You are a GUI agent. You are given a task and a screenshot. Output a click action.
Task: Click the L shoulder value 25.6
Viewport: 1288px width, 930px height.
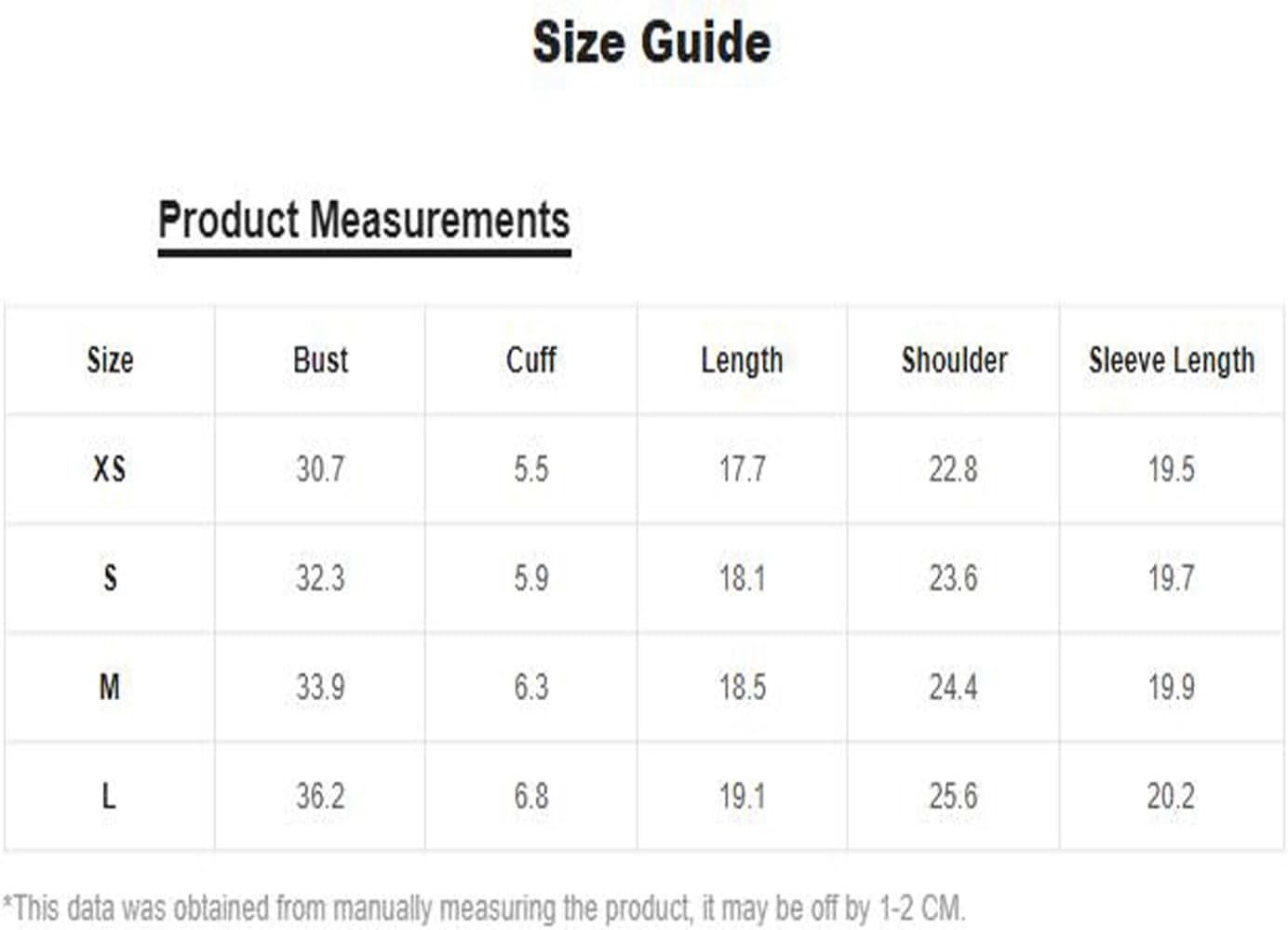[x=953, y=796]
